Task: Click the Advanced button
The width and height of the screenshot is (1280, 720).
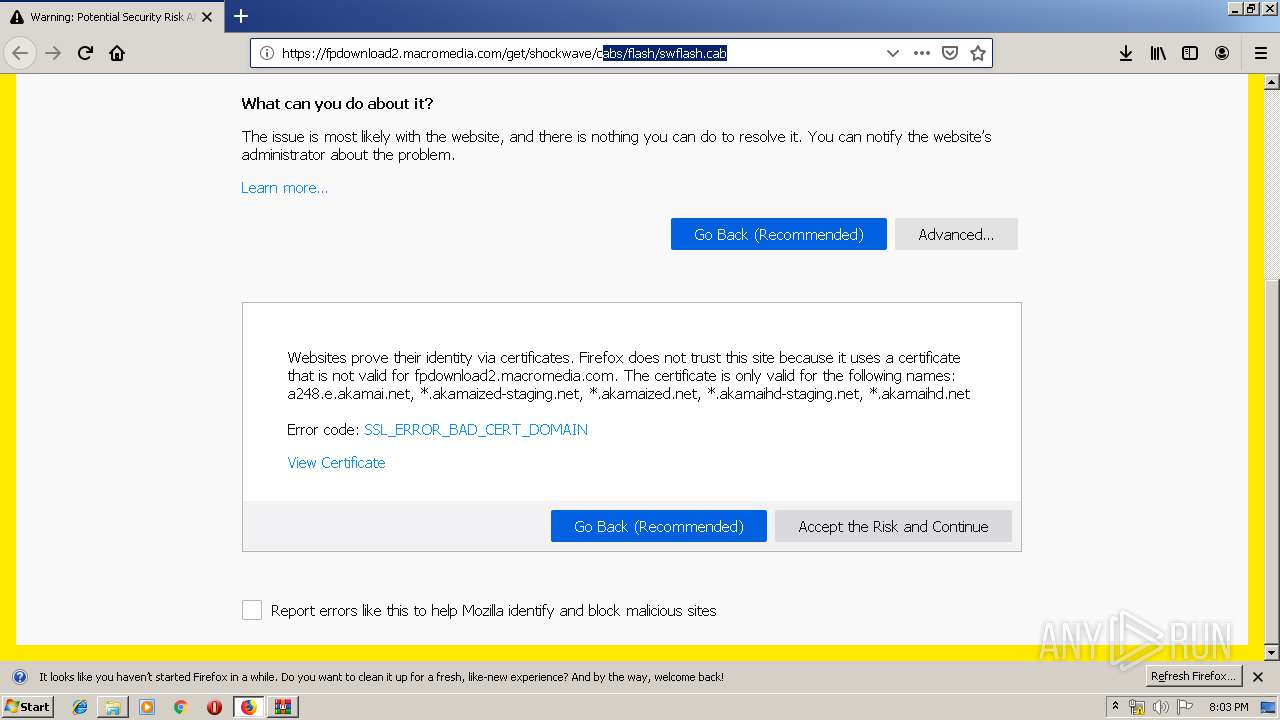Action: point(956,234)
